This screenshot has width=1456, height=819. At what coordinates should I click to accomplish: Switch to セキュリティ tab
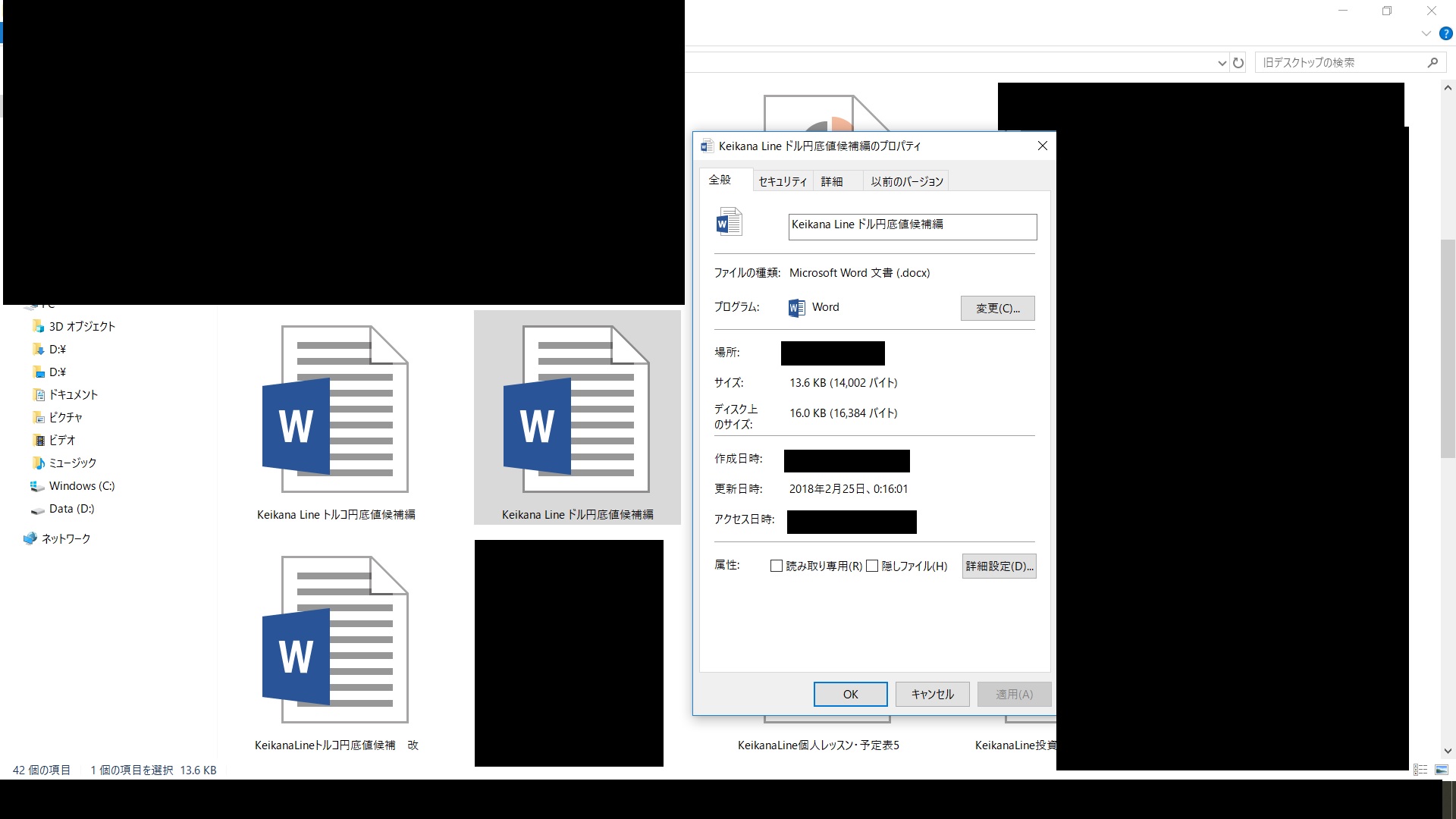pos(783,181)
